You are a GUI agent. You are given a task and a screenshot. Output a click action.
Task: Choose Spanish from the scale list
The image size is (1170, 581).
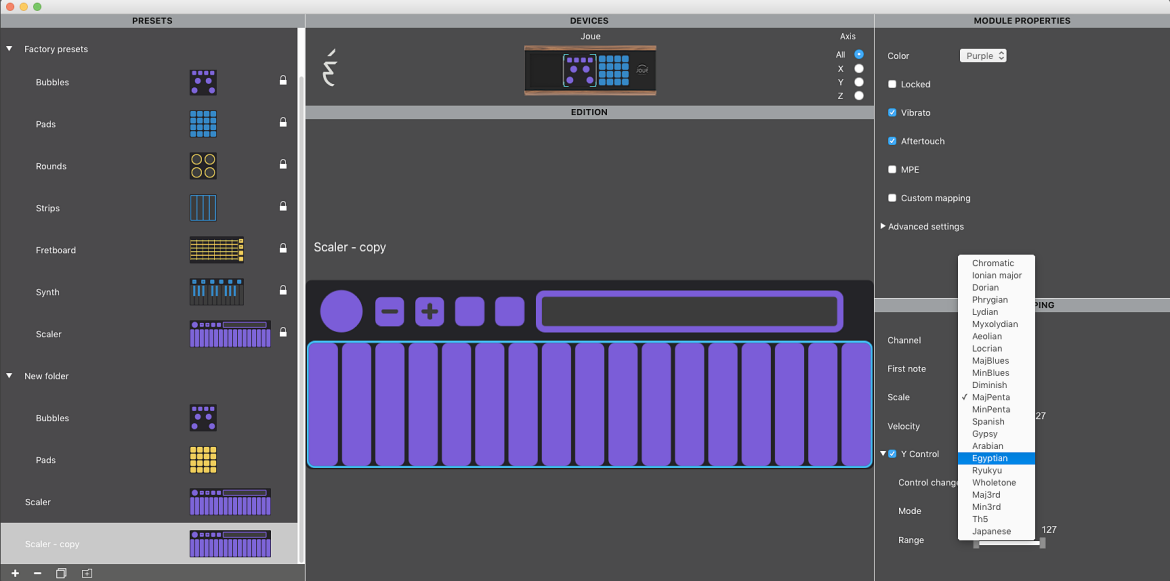coord(996,421)
